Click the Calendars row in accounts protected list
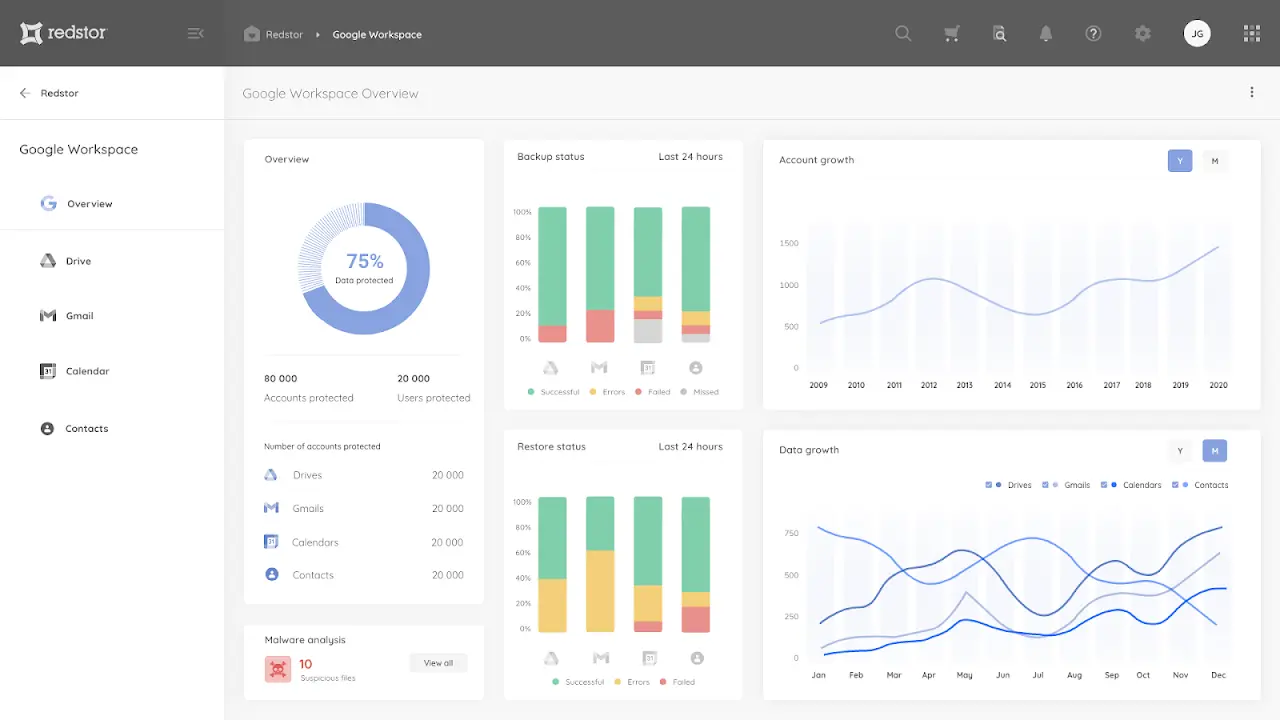Viewport: 1280px width, 720px height. (x=364, y=542)
